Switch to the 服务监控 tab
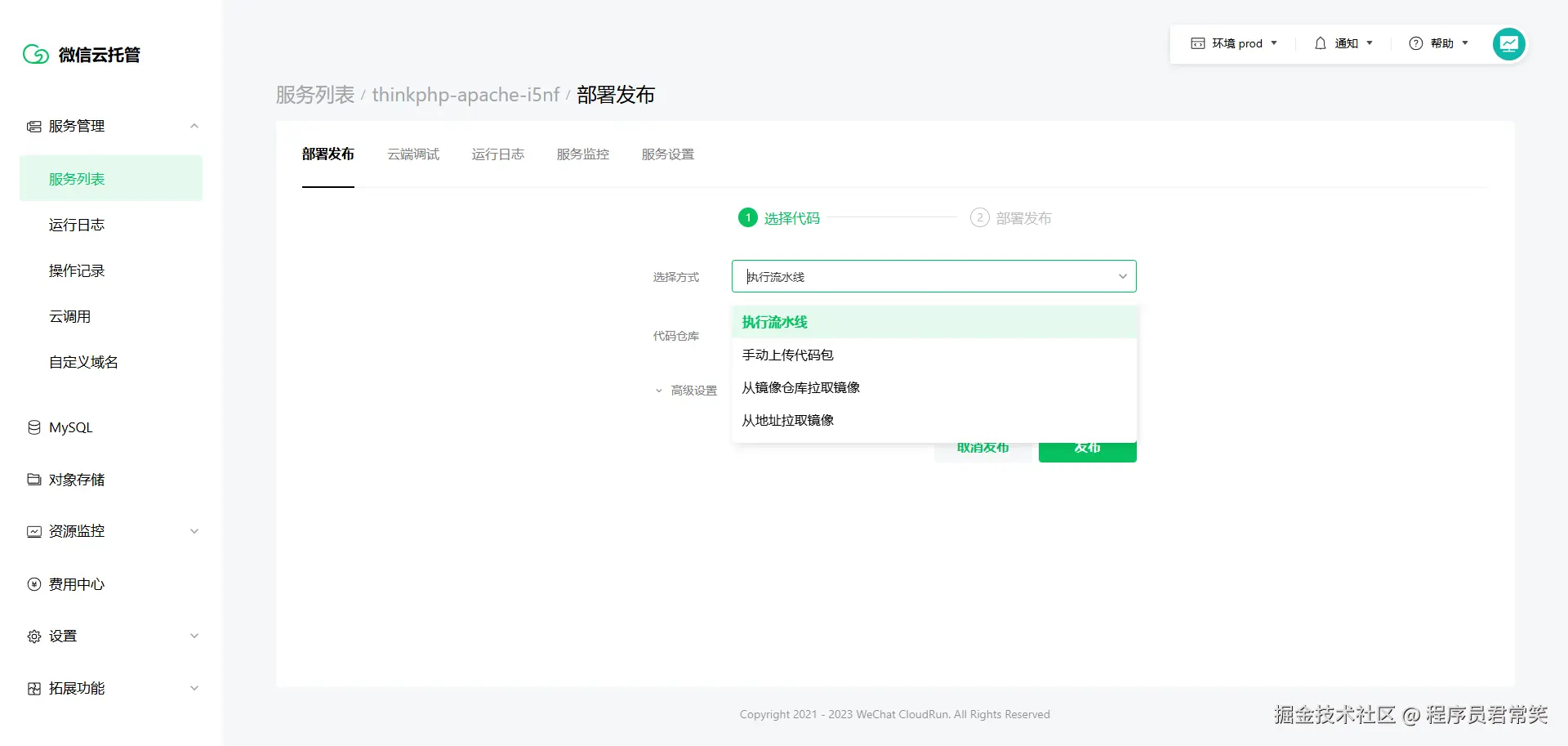Screen dimensions: 1568x746 (583, 154)
